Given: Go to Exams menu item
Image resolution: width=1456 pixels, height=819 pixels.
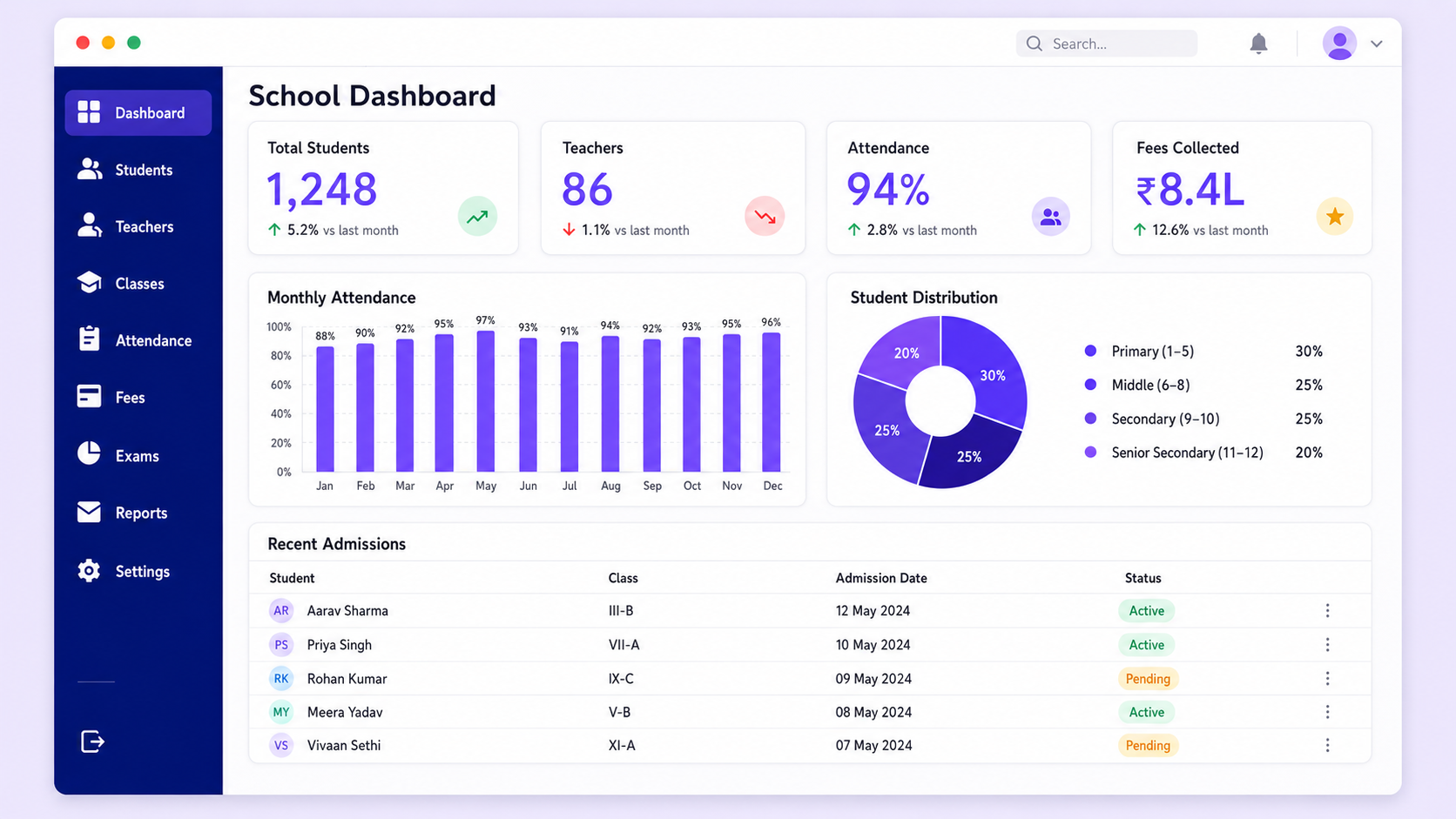Looking at the screenshot, I should coord(138,455).
